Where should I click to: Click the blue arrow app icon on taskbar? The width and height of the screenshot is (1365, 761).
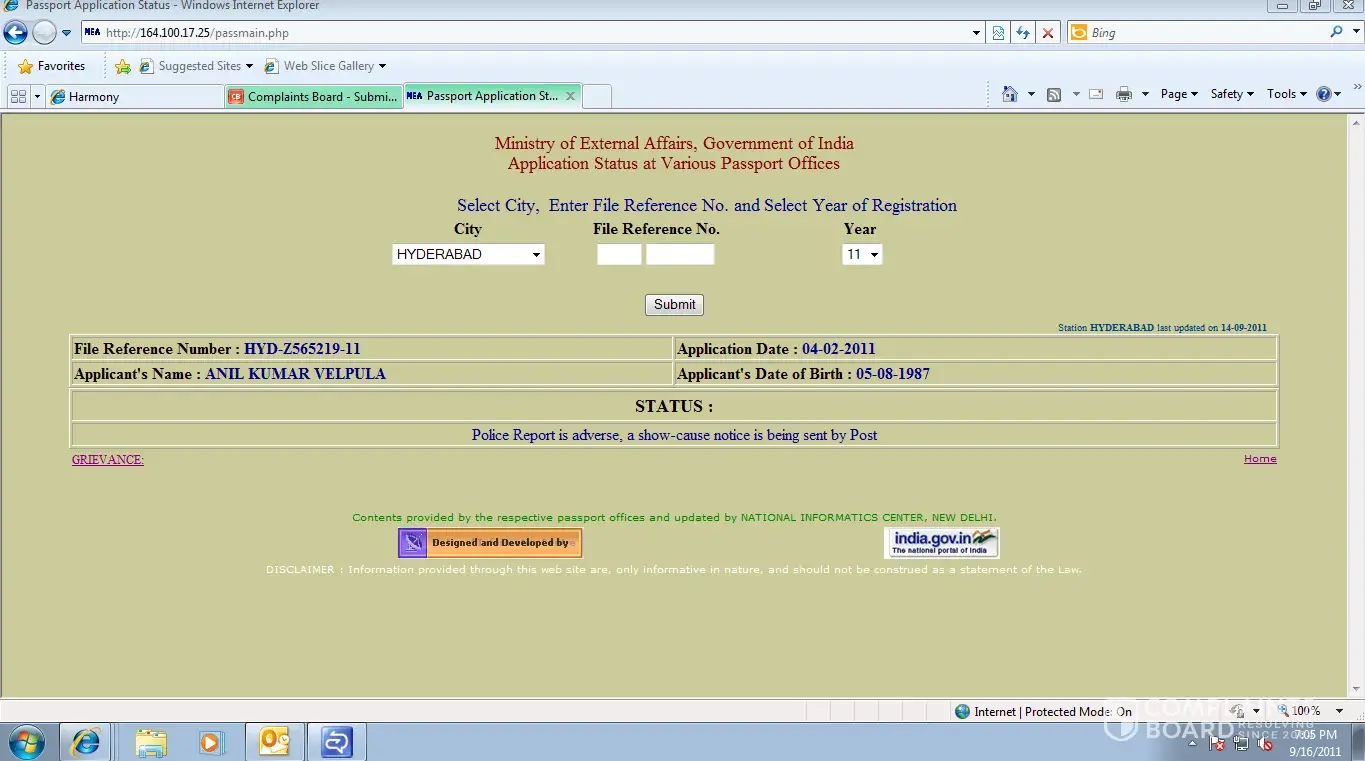point(337,742)
